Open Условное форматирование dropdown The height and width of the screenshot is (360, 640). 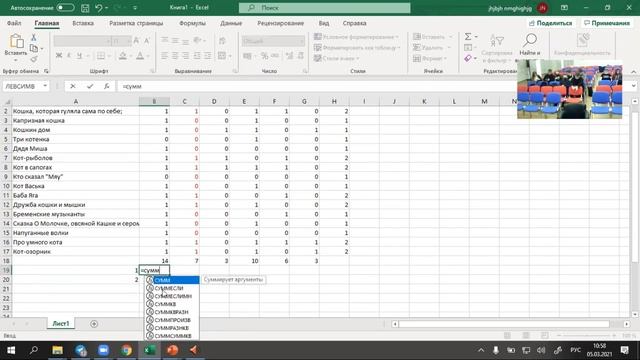pos(356,37)
